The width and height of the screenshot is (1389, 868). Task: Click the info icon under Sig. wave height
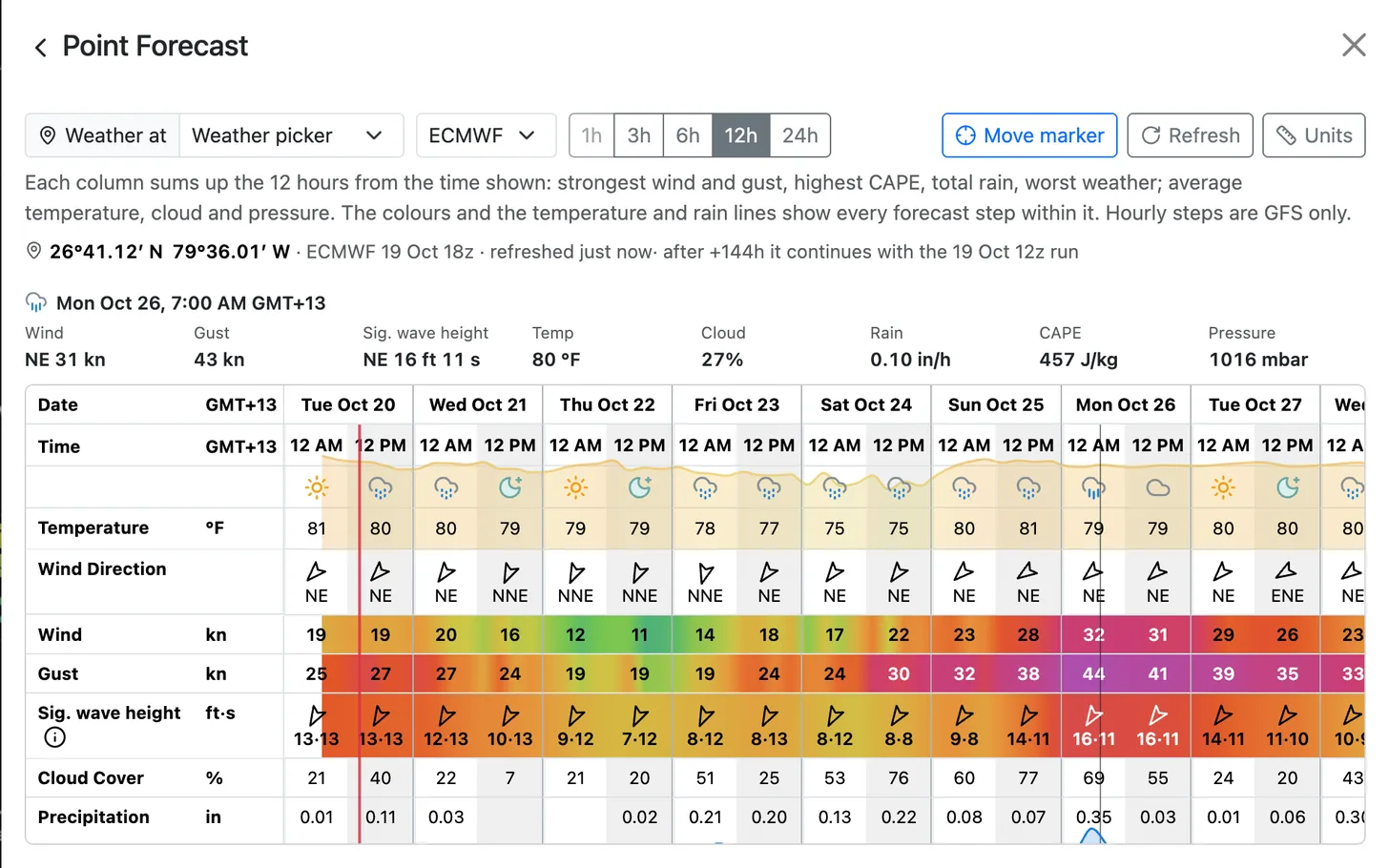point(55,736)
